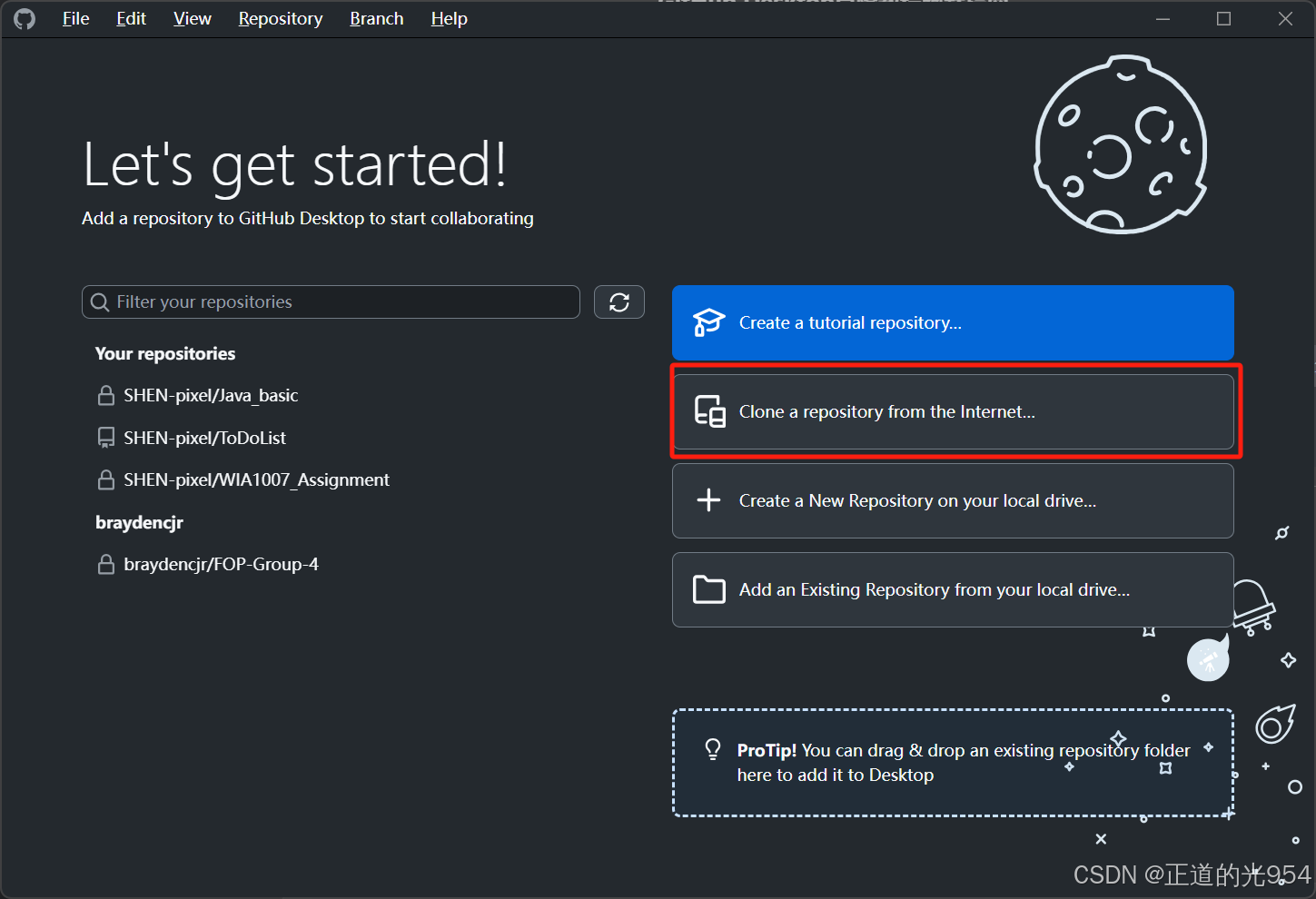Click the plus icon for new repository
The width and height of the screenshot is (1316, 899).
(708, 500)
